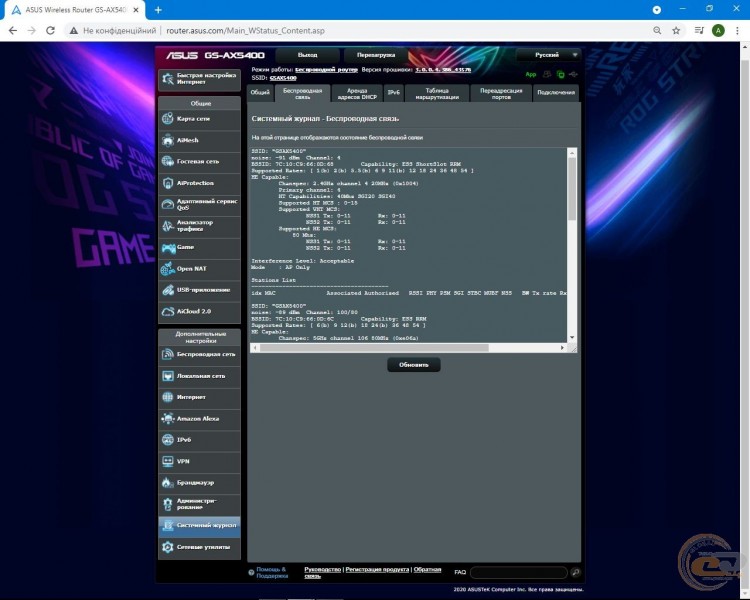Open AiCloud 2.0 cloud icon
This screenshot has height=600, width=750.
tap(167, 311)
